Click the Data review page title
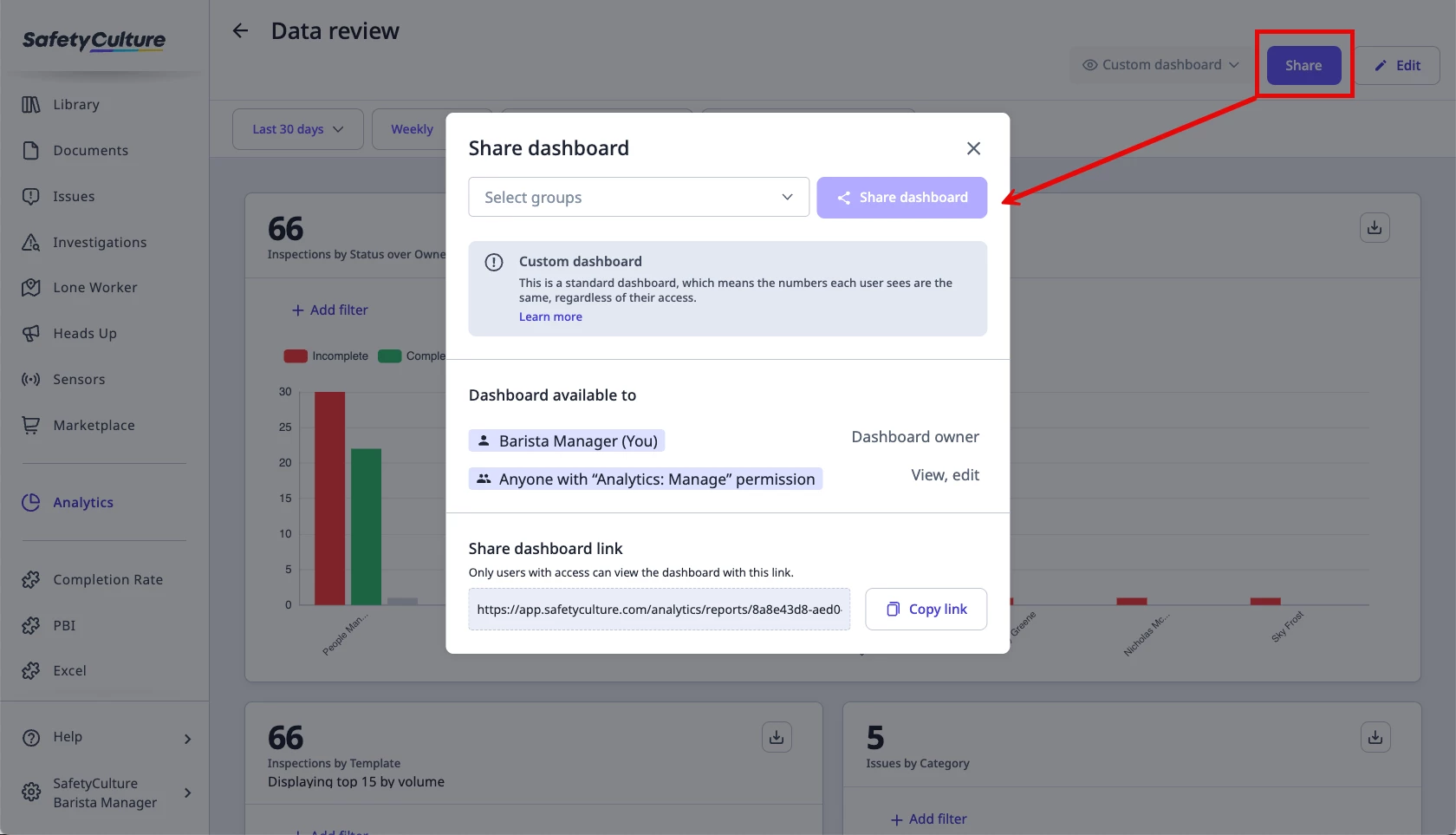 pos(335,31)
